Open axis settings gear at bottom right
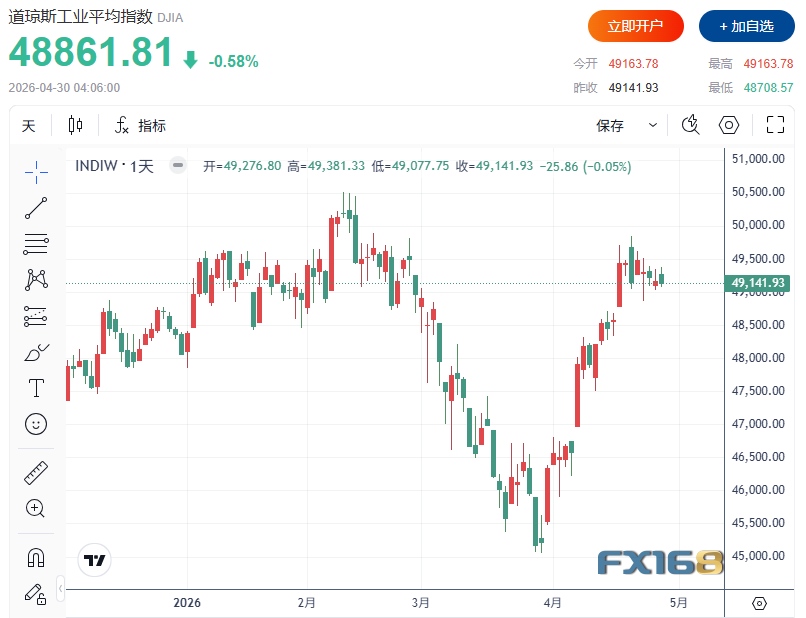Screen dimensions: 806x618 (x=759, y=603)
